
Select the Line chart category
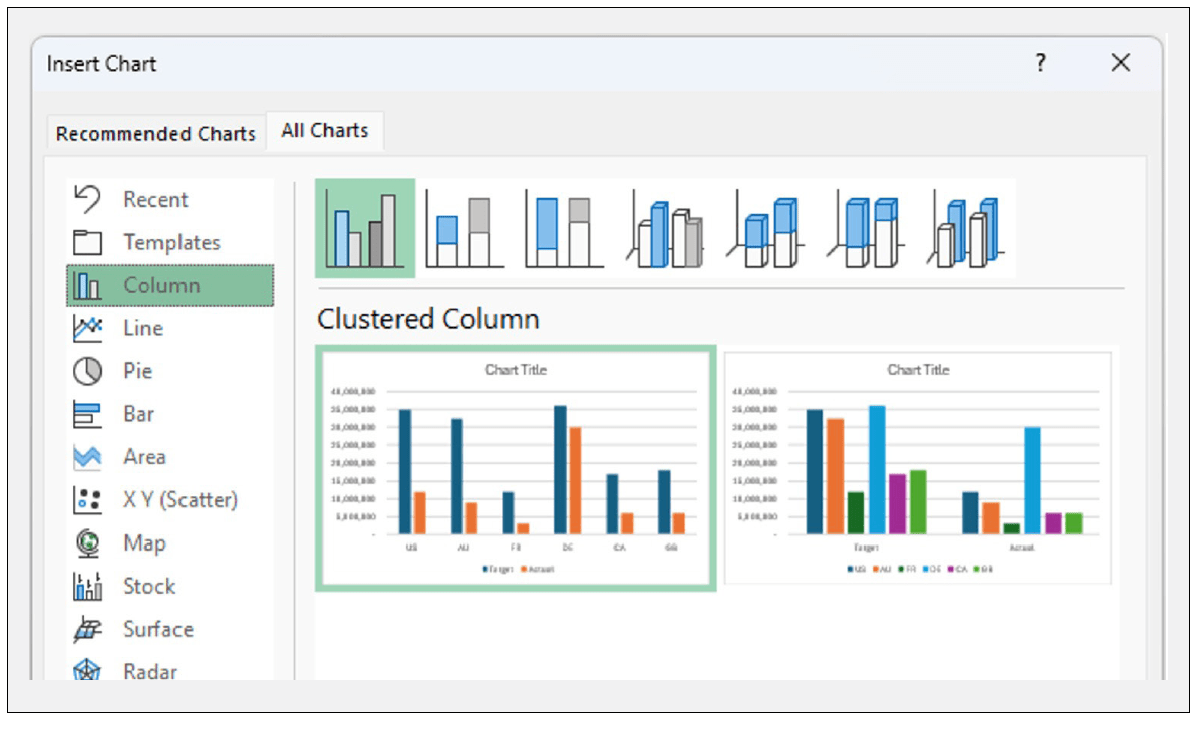coord(142,327)
